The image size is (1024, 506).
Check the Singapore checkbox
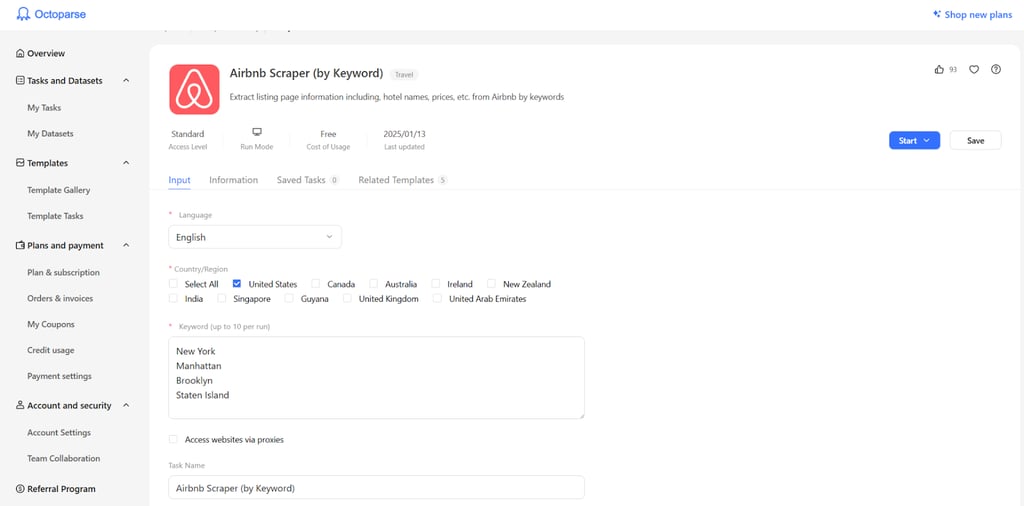coord(221,298)
